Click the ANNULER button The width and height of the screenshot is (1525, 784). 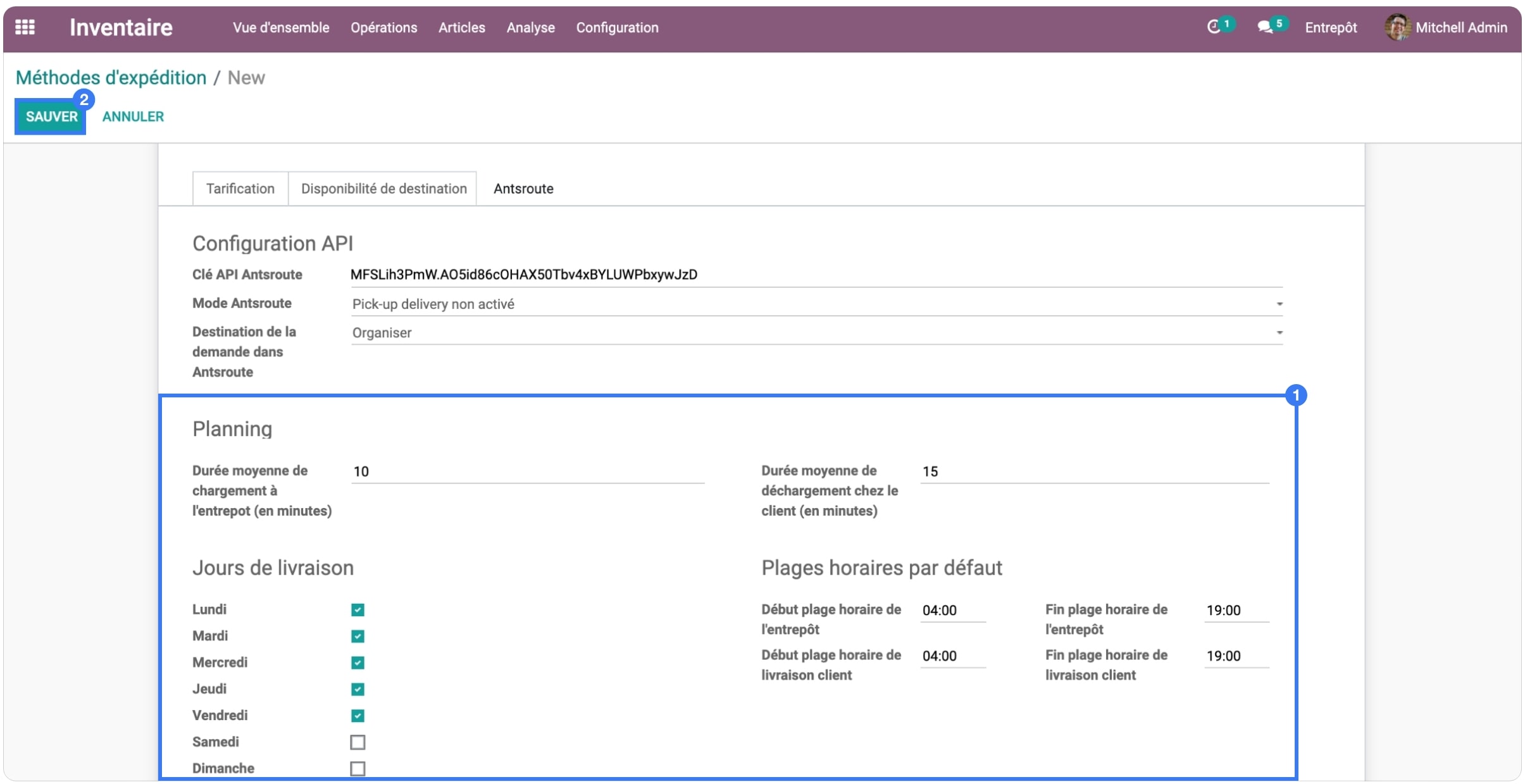133,116
